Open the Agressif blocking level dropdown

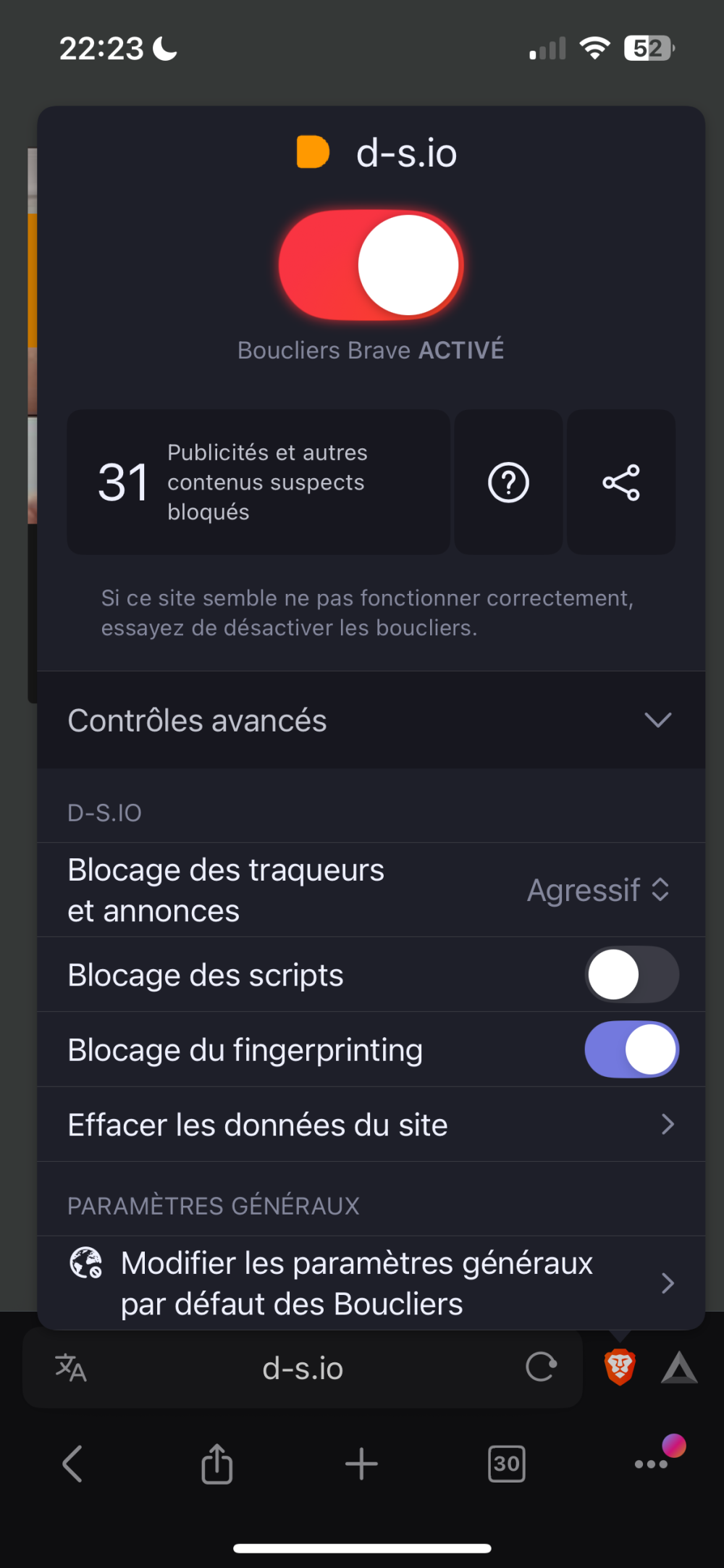598,890
